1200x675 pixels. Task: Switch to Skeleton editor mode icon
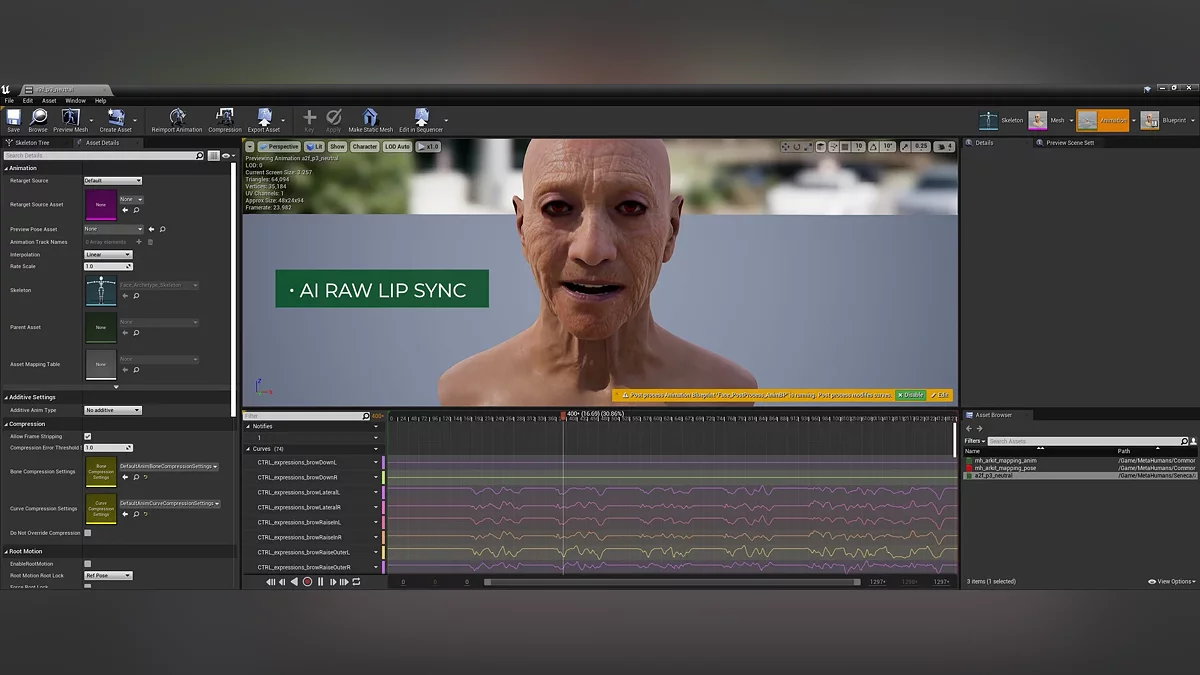[989, 120]
